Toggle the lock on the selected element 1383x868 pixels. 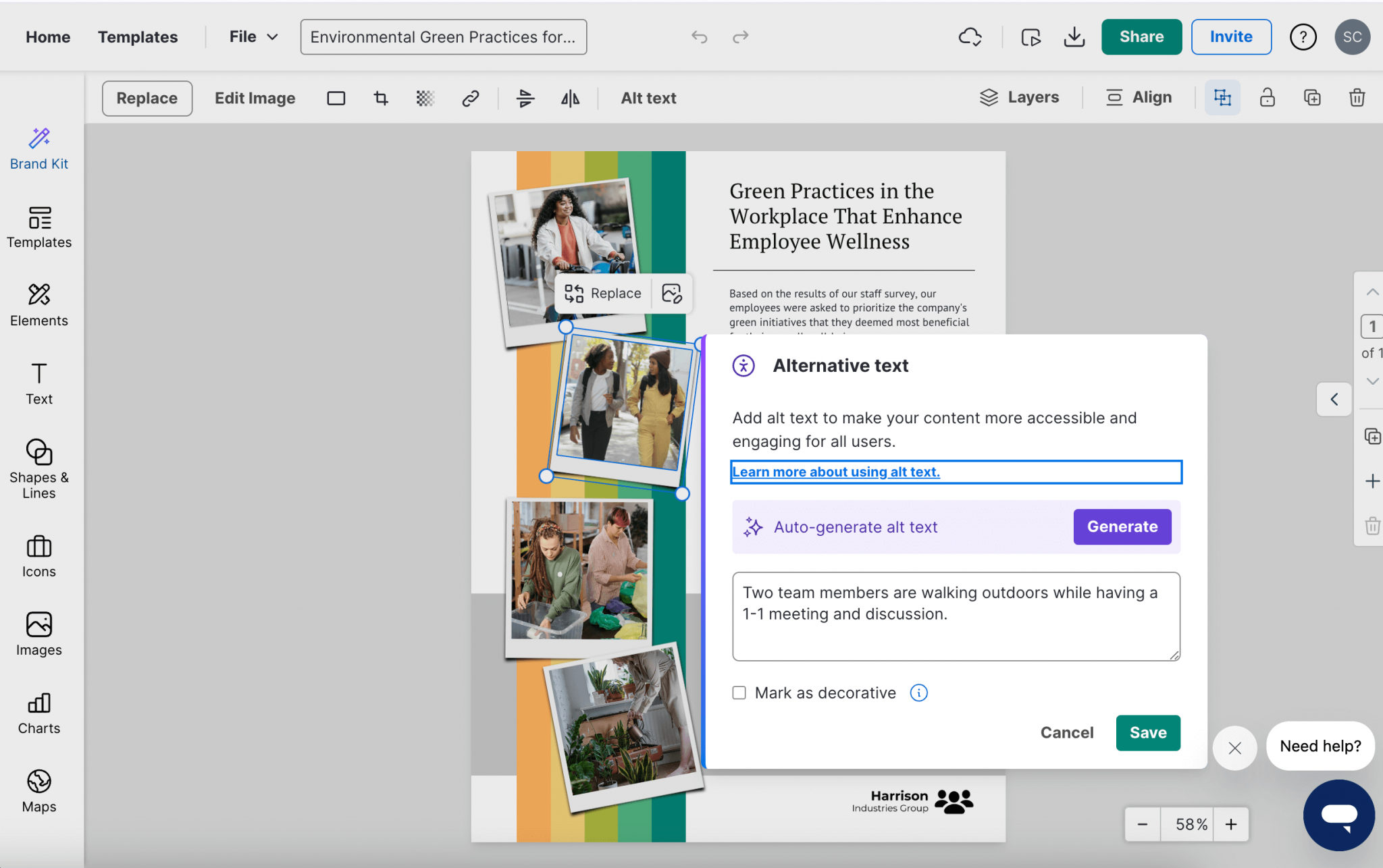1267,97
